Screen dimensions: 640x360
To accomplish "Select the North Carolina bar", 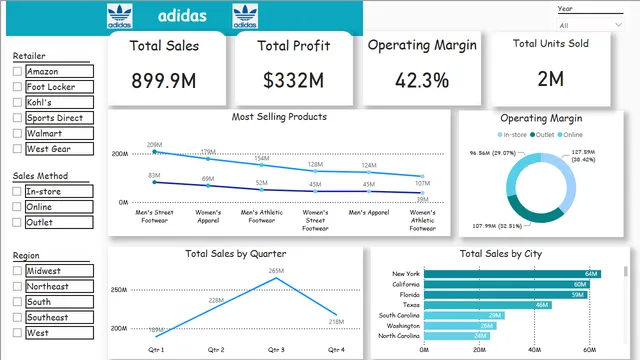I will (457, 336).
